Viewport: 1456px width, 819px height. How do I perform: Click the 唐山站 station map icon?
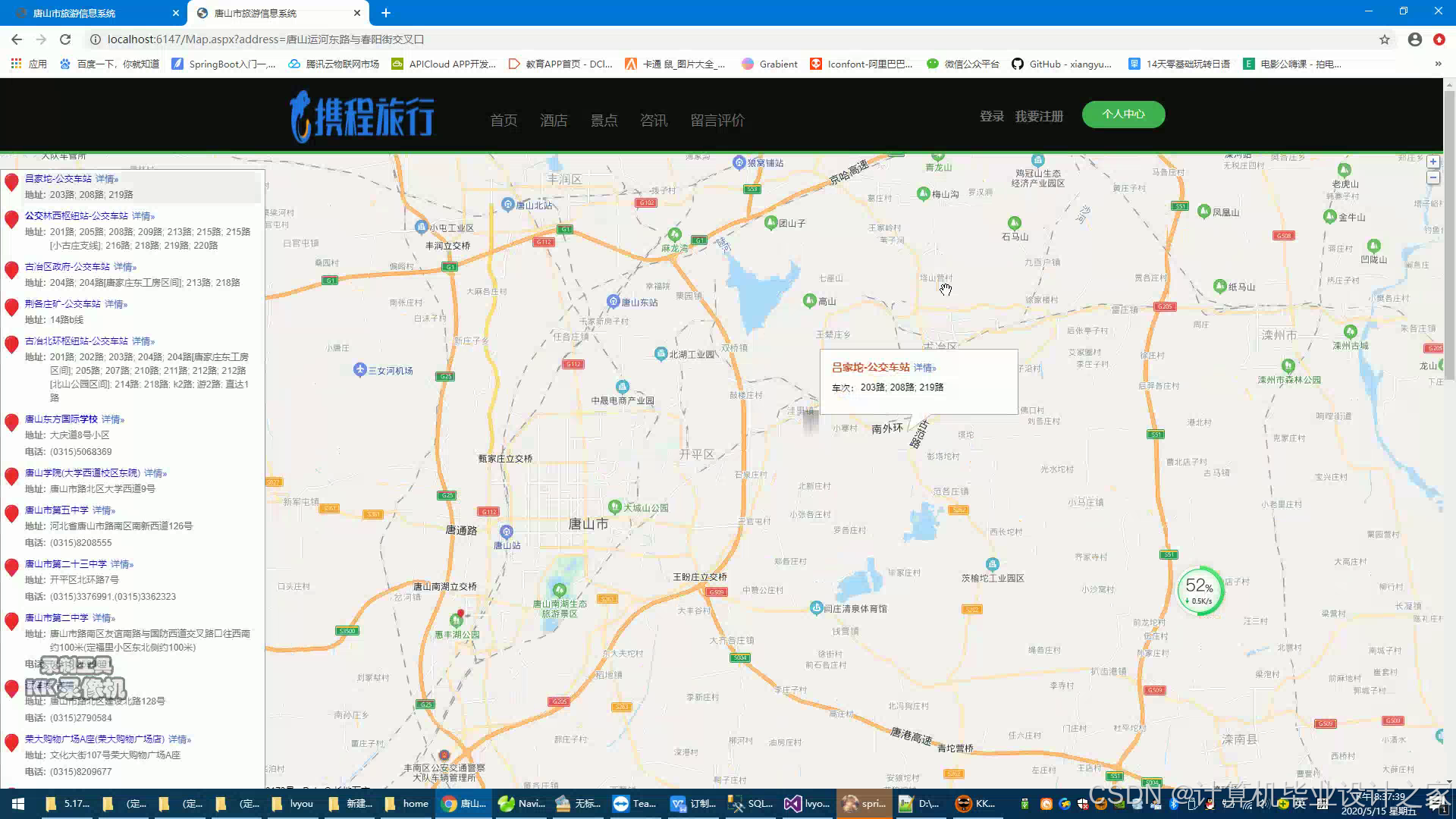507,532
